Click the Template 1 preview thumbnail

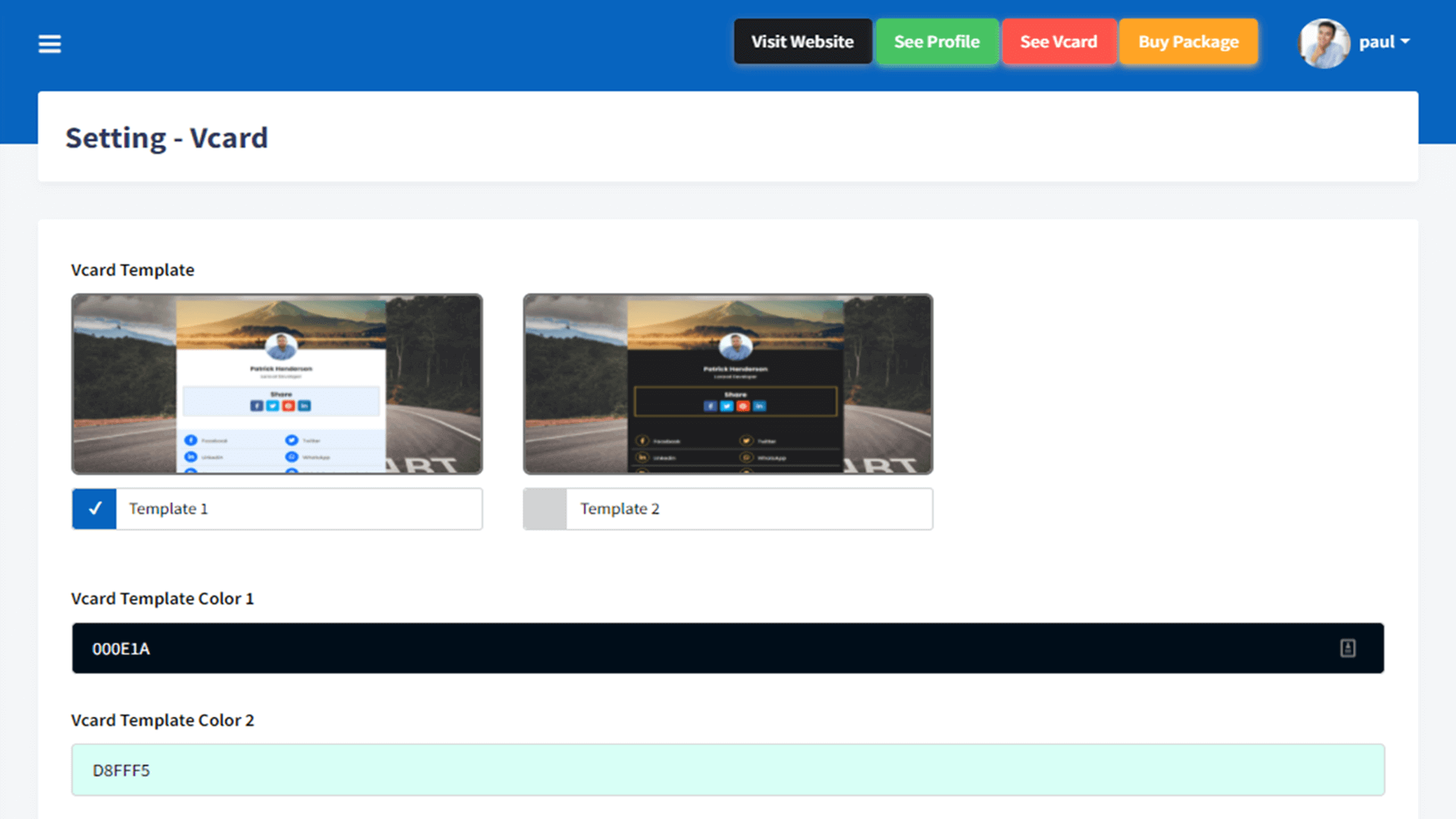pos(277,384)
